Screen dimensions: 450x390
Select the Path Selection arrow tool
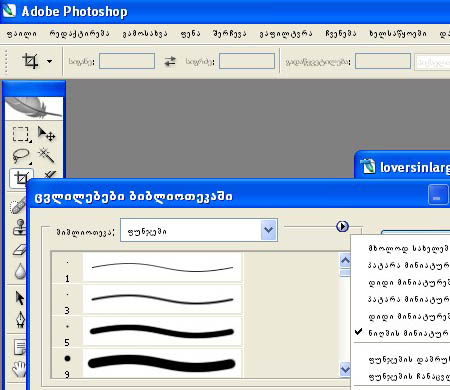coord(20,298)
